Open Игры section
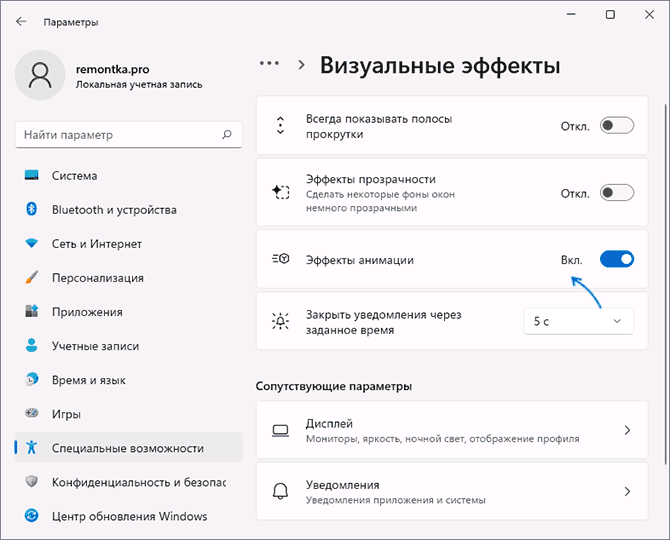Viewport: 670px width, 540px height. point(129,414)
